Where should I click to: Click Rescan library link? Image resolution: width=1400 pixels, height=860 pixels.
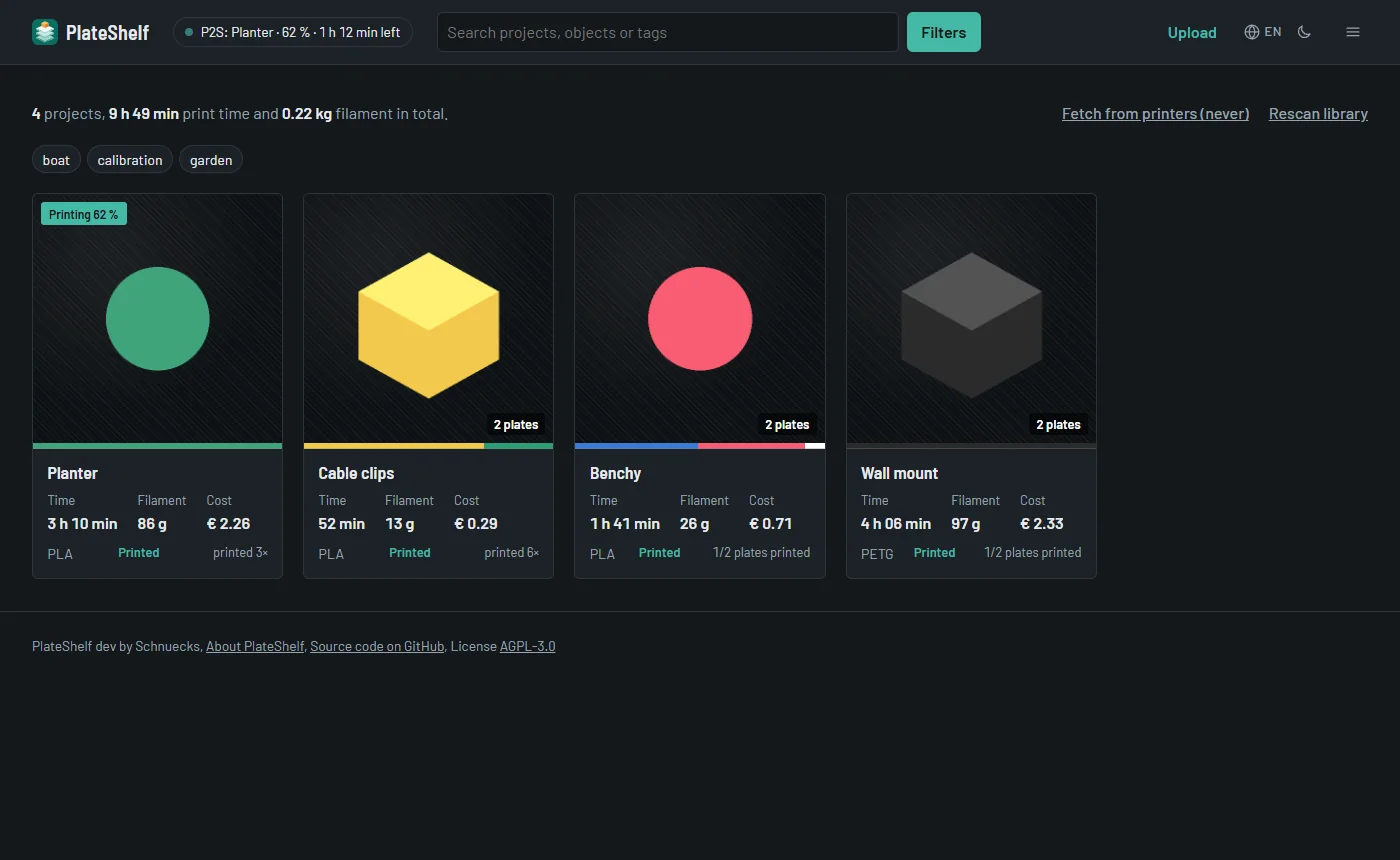coord(1318,114)
